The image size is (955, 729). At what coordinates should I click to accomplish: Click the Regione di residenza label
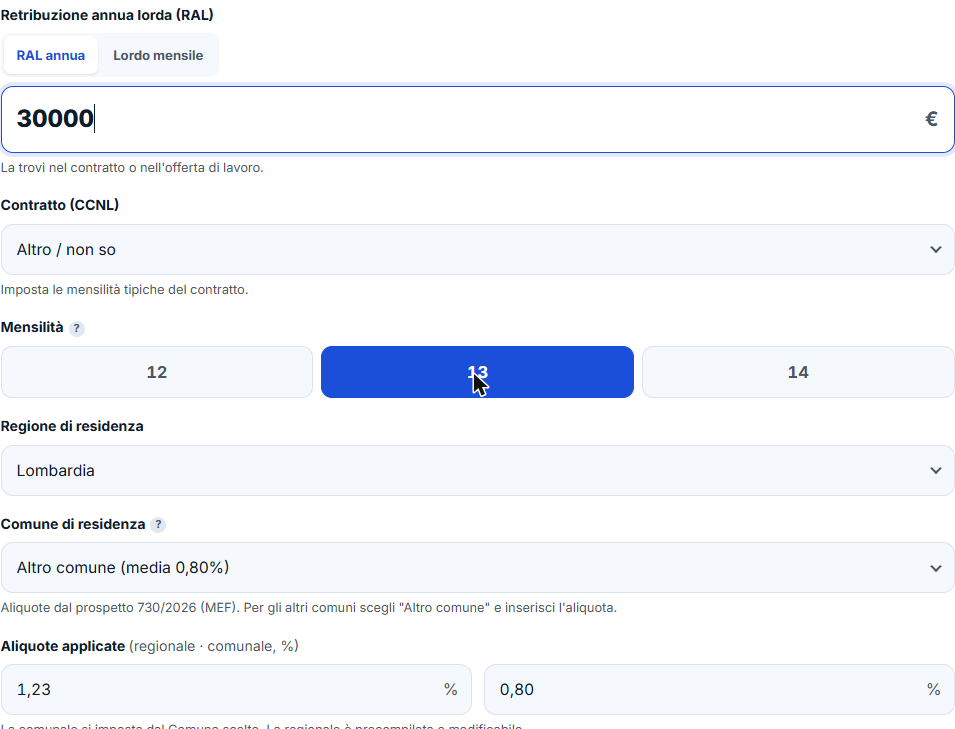[72, 426]
